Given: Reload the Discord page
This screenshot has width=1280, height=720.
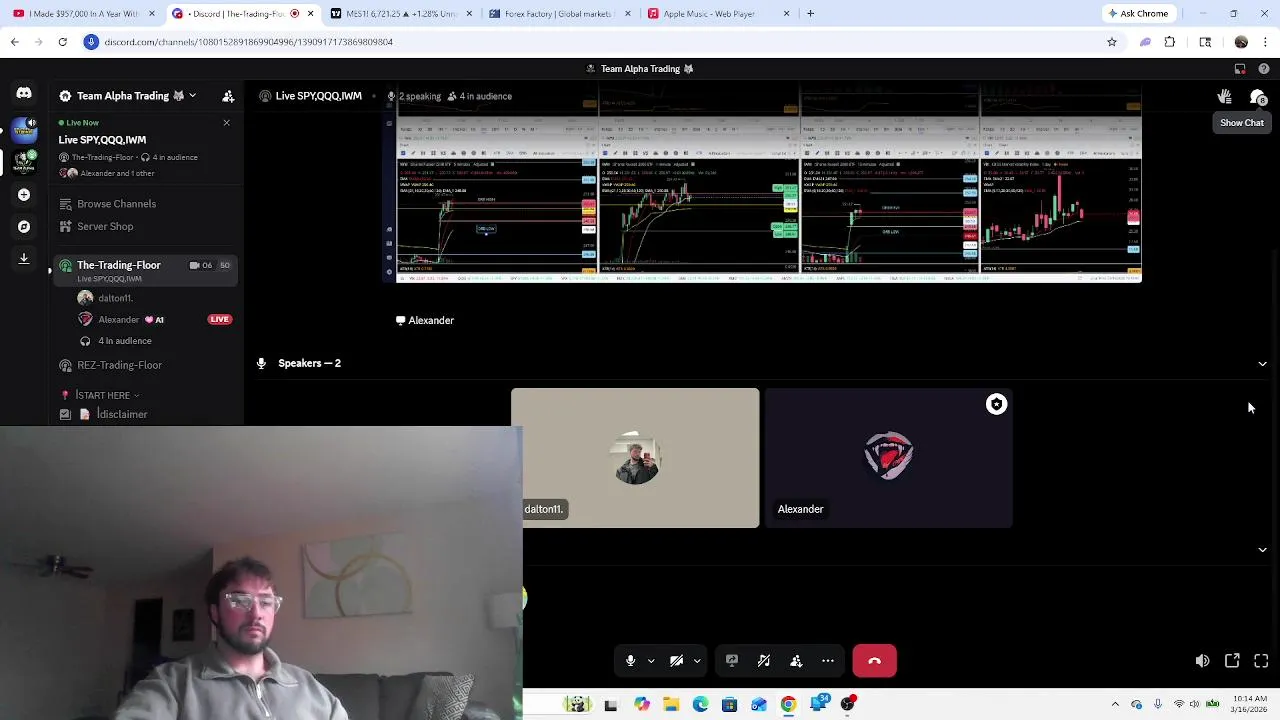Looking at the screenshot, I should click(x=62, y=42).
